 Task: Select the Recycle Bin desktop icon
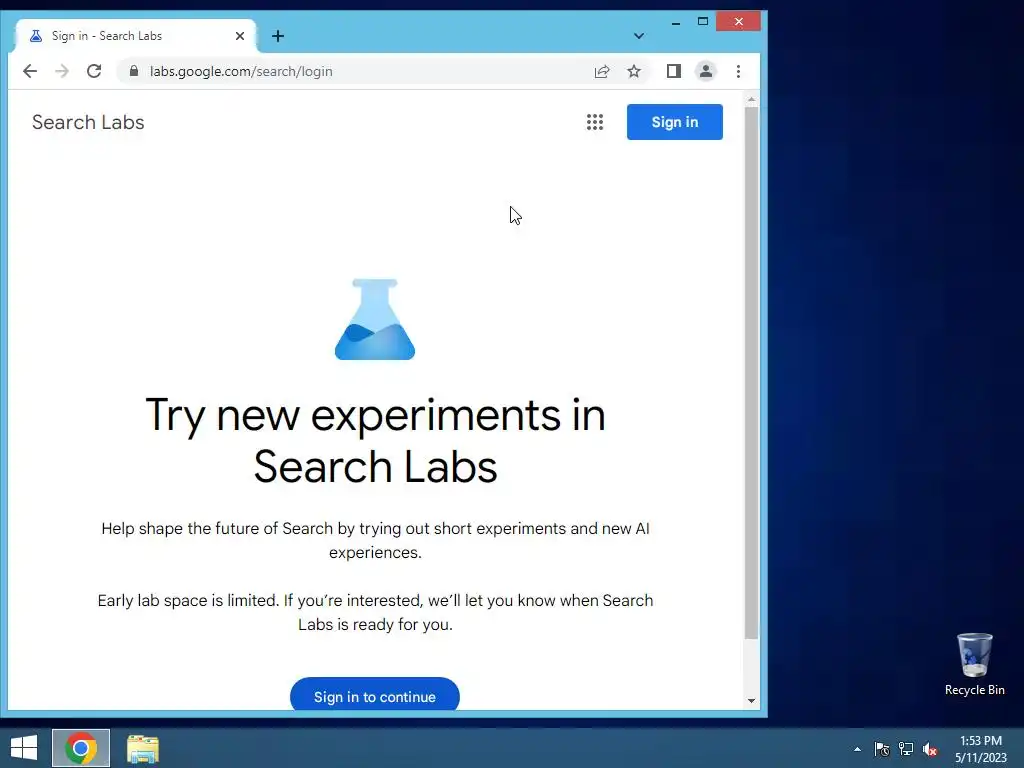[x=974, y=664]
